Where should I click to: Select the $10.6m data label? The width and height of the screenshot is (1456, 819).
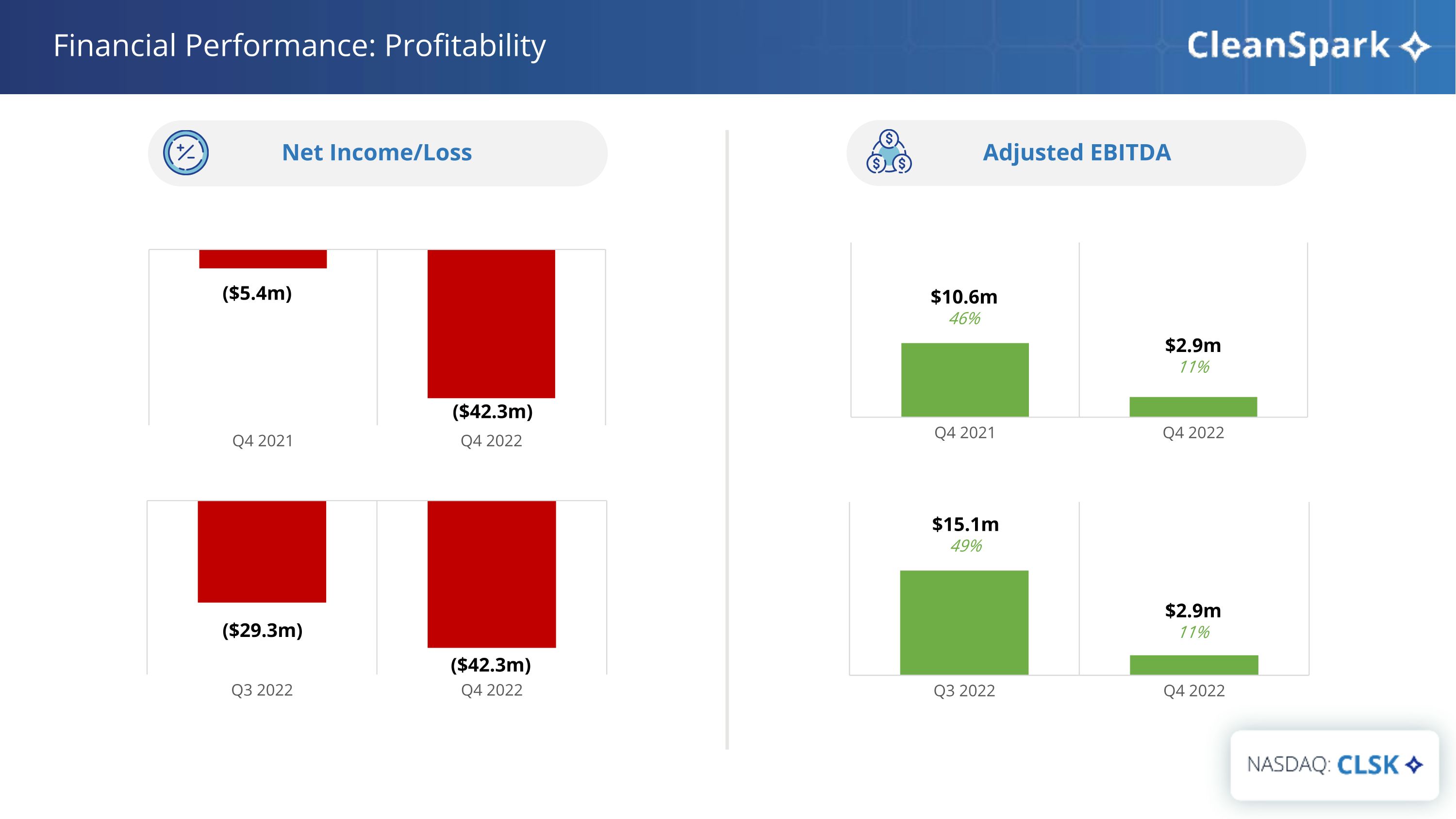coord(964,297)
